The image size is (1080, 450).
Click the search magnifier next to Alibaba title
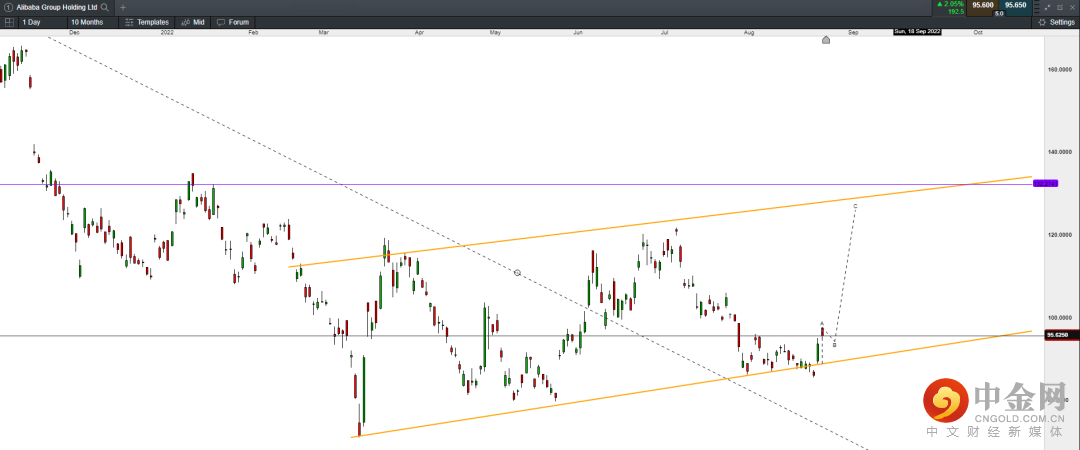(104, 7)
